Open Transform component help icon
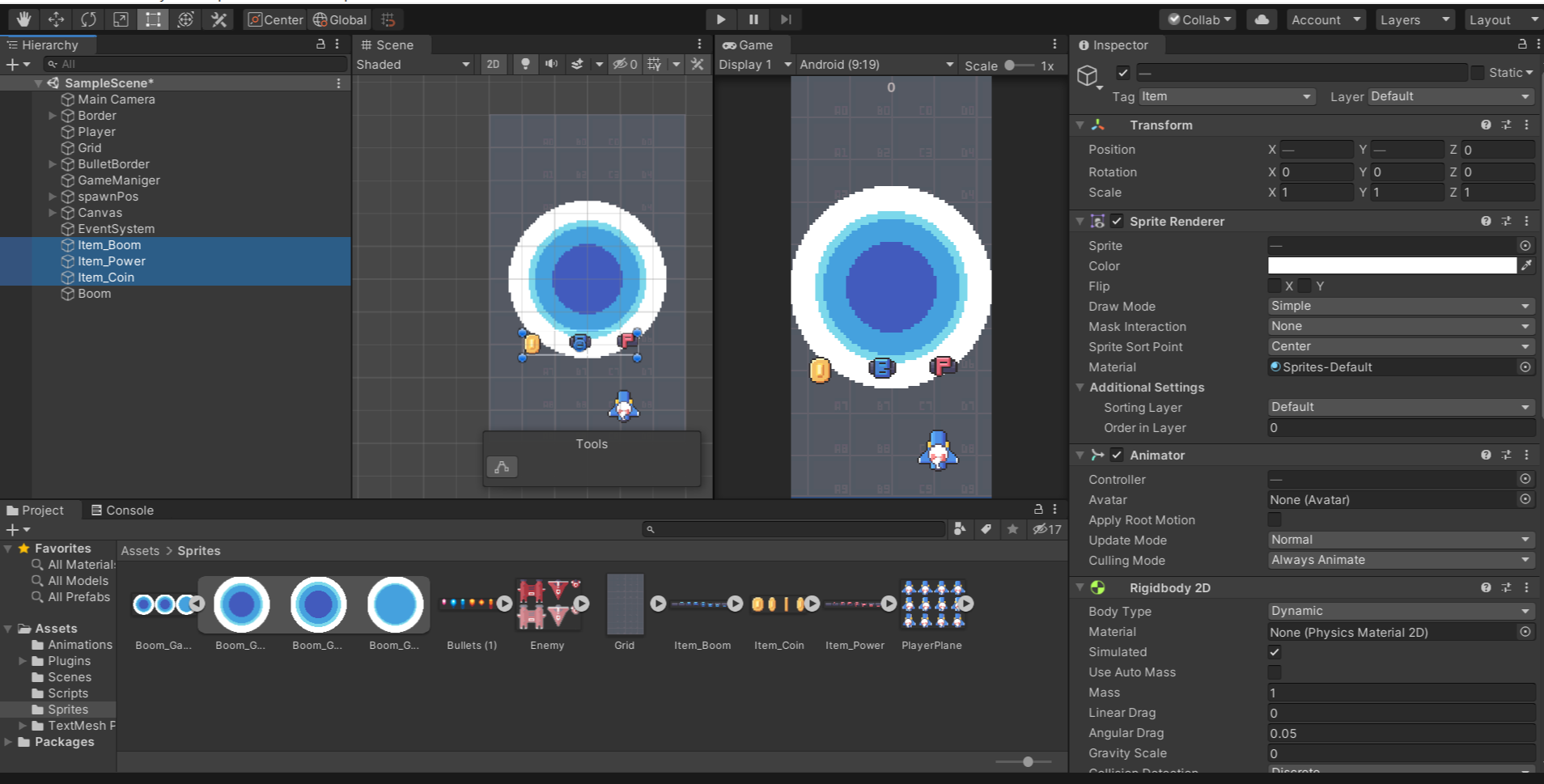 click(x=1486, y=125)
